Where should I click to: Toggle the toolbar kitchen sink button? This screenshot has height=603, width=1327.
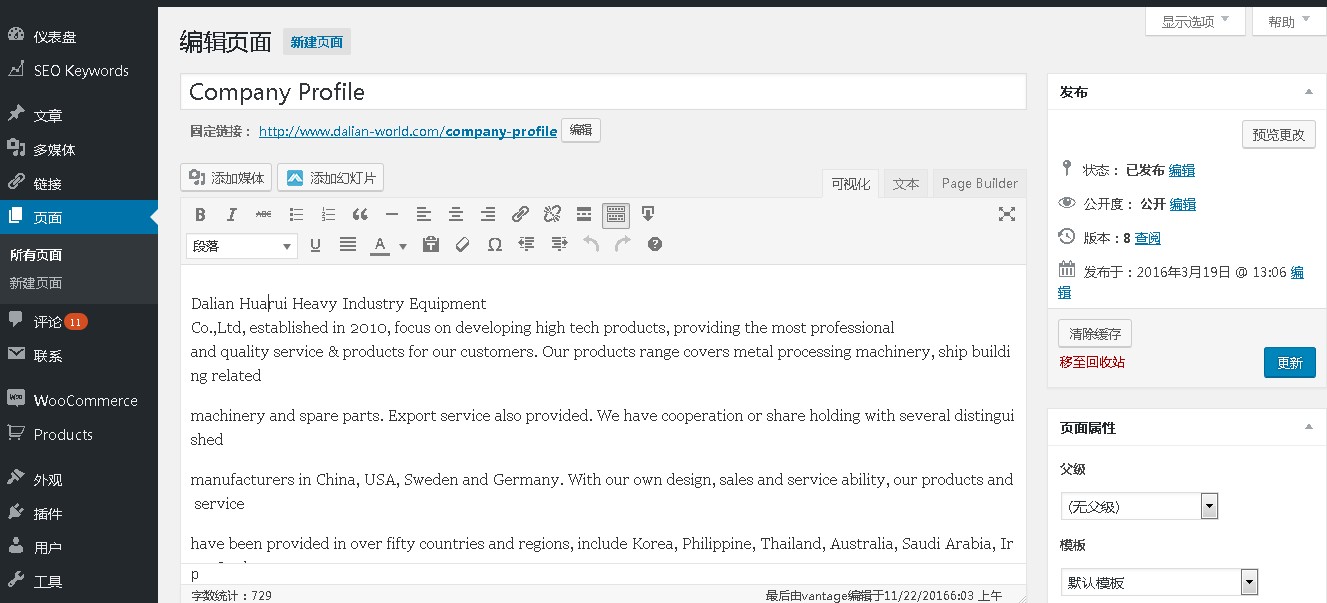point(616,214)
